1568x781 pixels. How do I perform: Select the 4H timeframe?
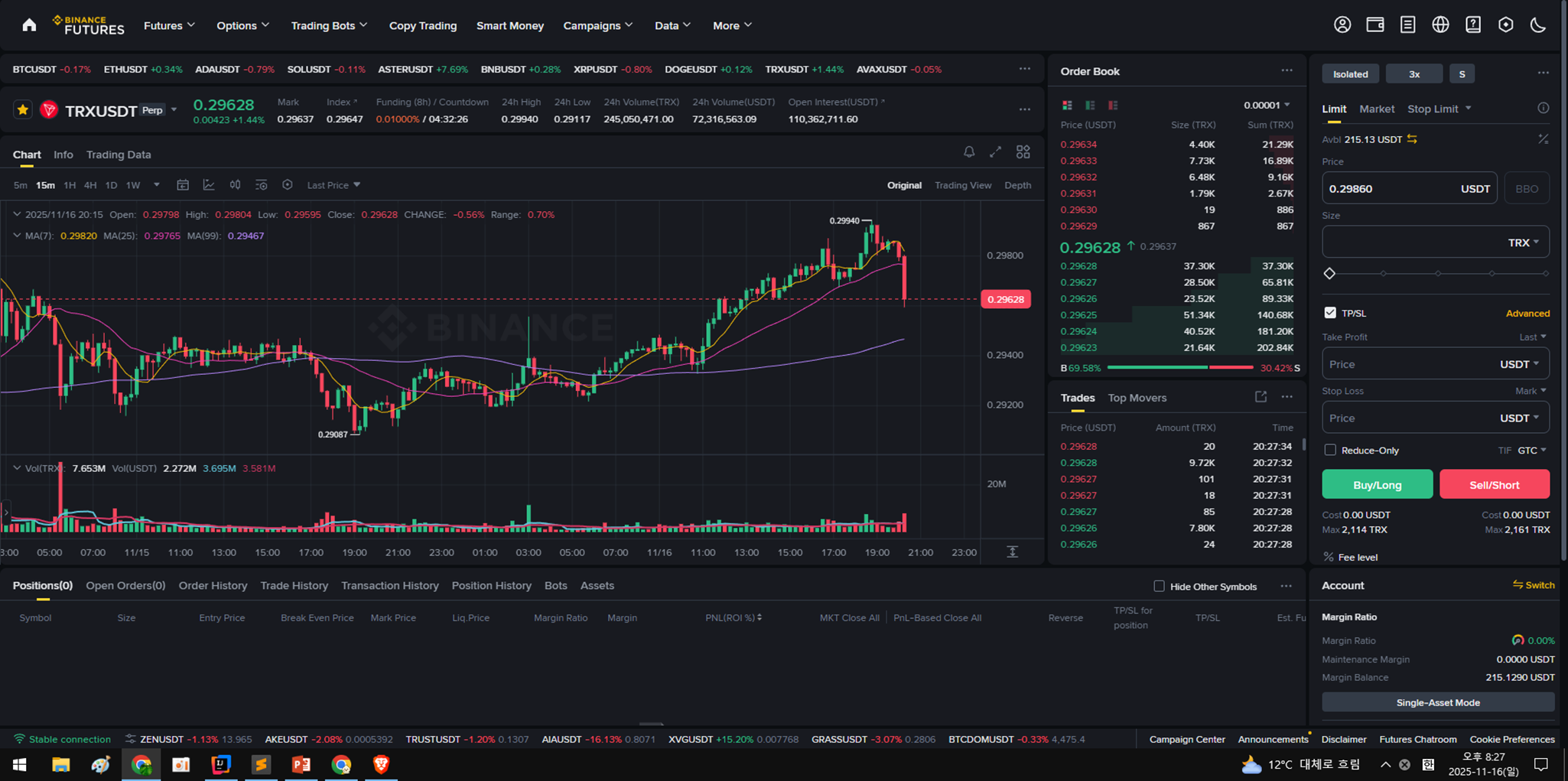click(90, 185)
